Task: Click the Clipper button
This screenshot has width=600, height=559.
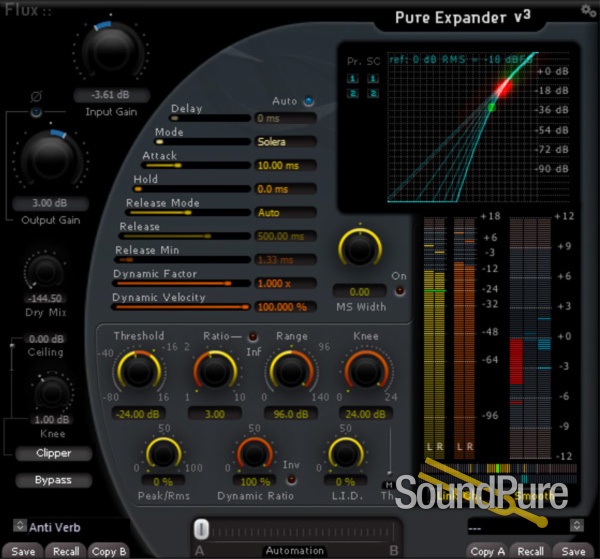Action: (x=54, y=453)
